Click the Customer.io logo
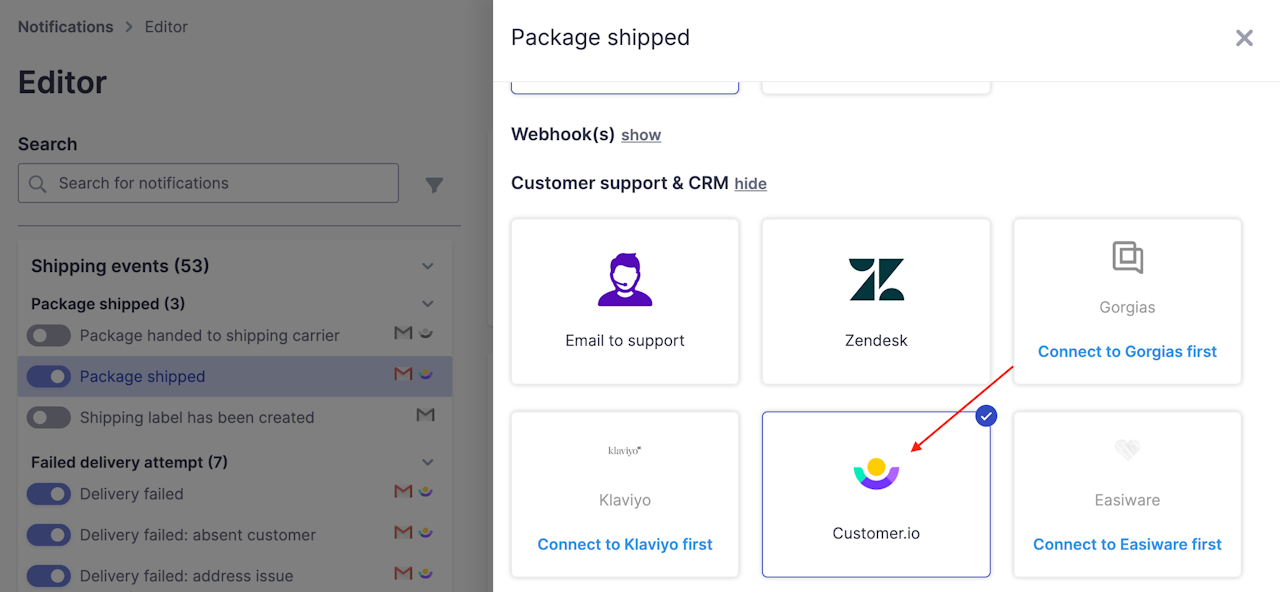 pos(876,473)
